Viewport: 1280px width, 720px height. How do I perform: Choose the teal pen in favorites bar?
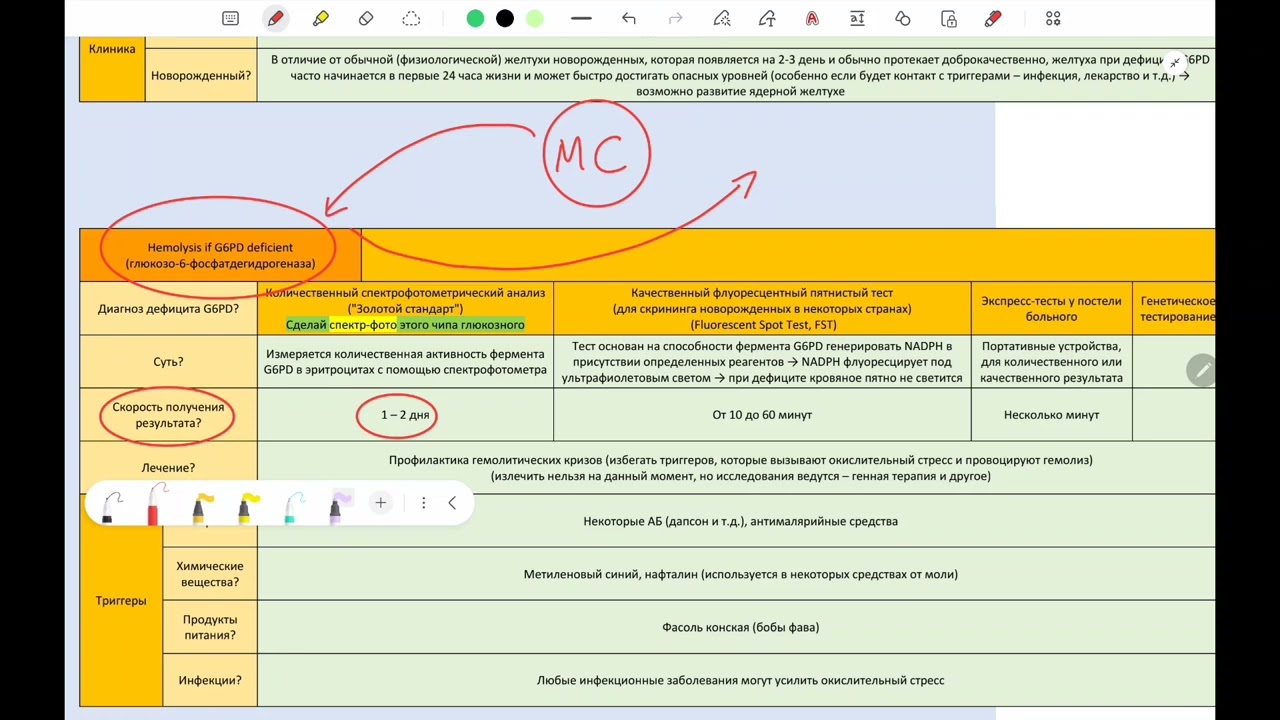291,506
